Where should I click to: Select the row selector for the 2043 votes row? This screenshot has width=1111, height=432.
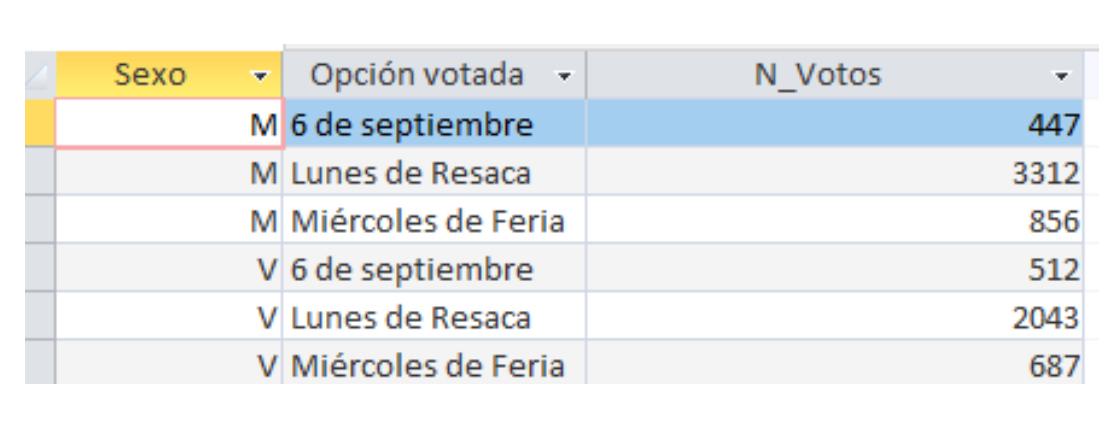(x=40, y=317)
